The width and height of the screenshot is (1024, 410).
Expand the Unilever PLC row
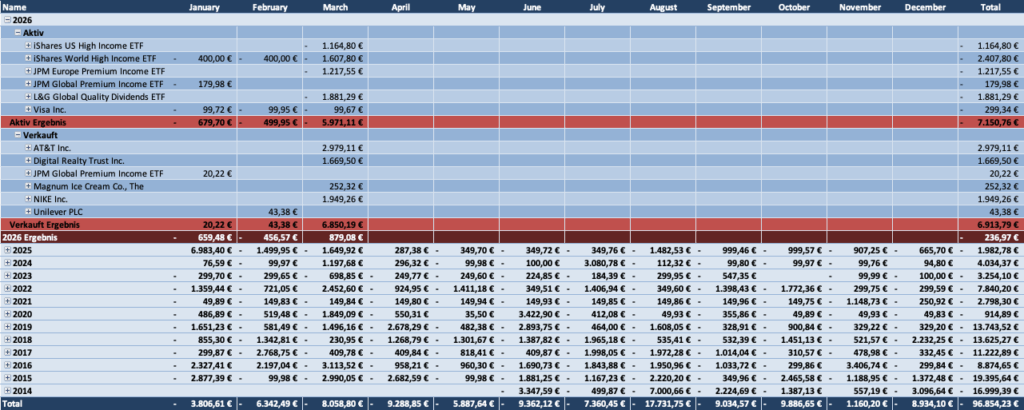pos(28,211)
